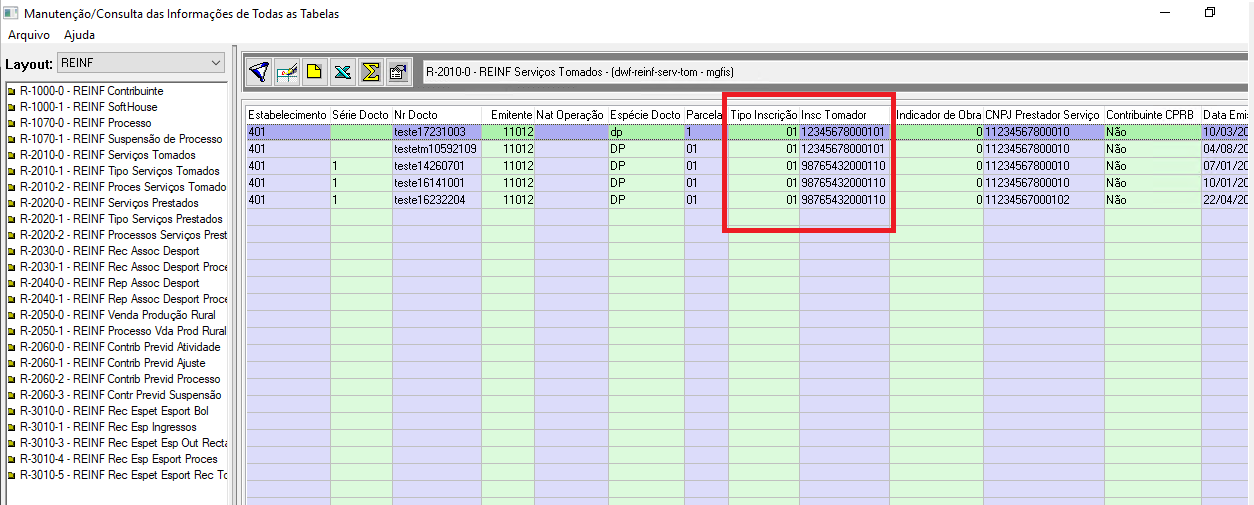Click the Indicador de Obra column header
Screen dimensions: 1254x505
coord(939,115)
